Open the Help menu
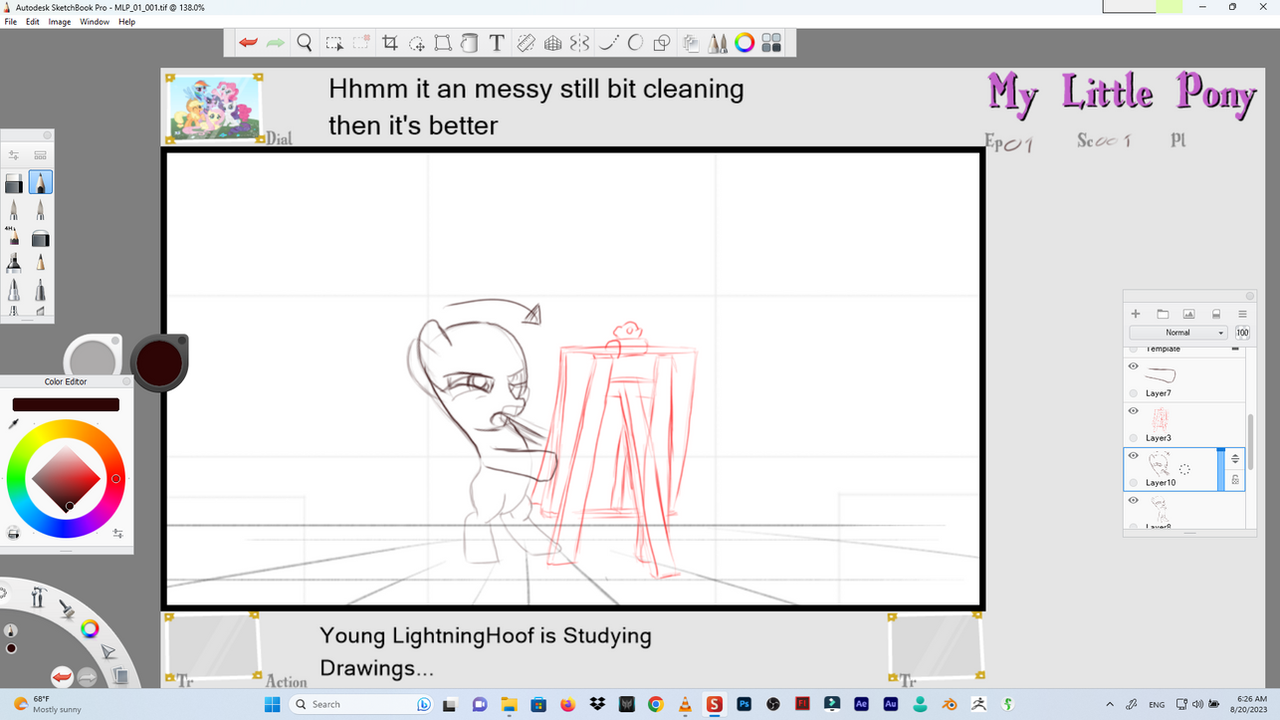Viewport: 1280px width, 720px height. point(127,21)
